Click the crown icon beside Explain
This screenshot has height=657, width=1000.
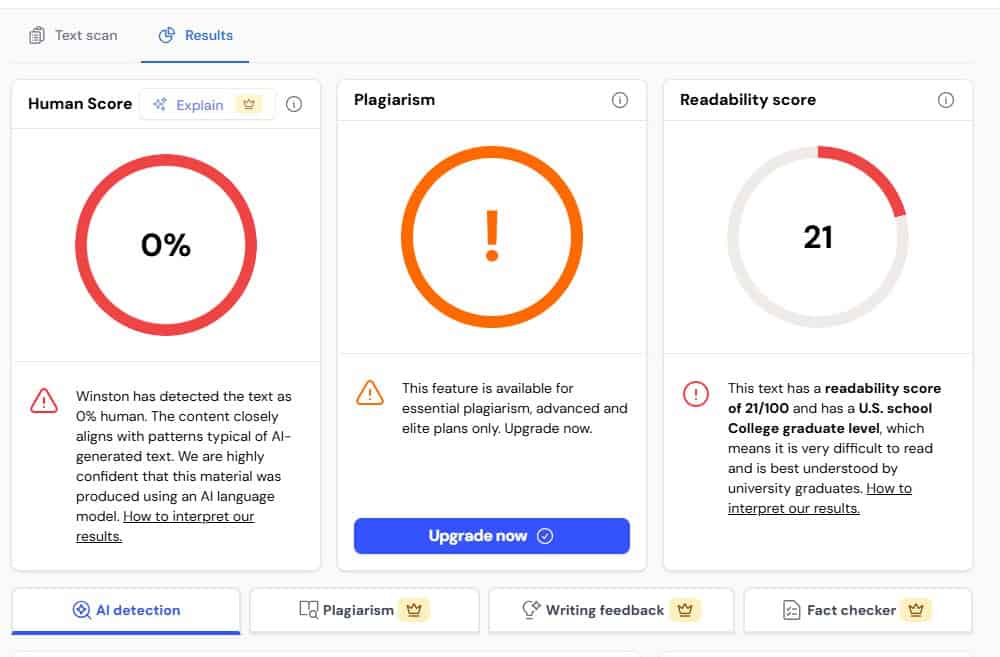coord(248,104)
